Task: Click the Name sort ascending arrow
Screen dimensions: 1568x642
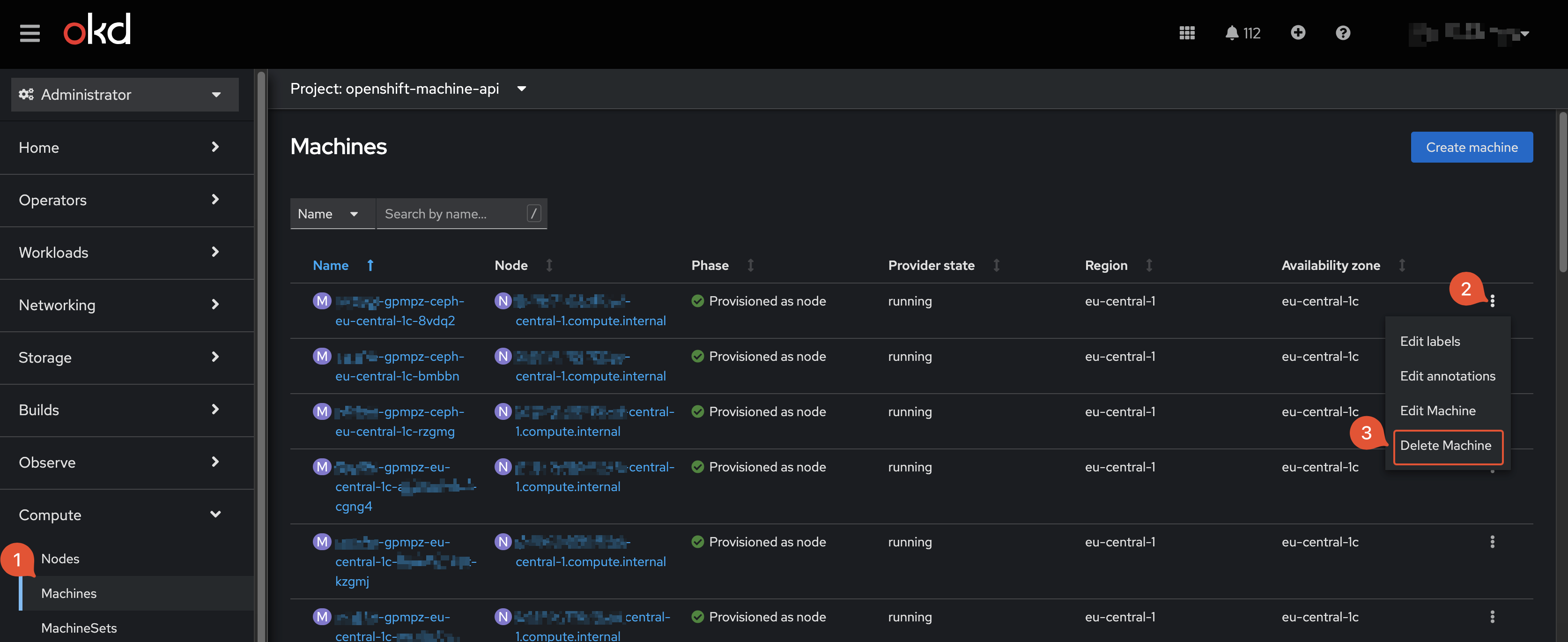Action: tap(370, 266)
